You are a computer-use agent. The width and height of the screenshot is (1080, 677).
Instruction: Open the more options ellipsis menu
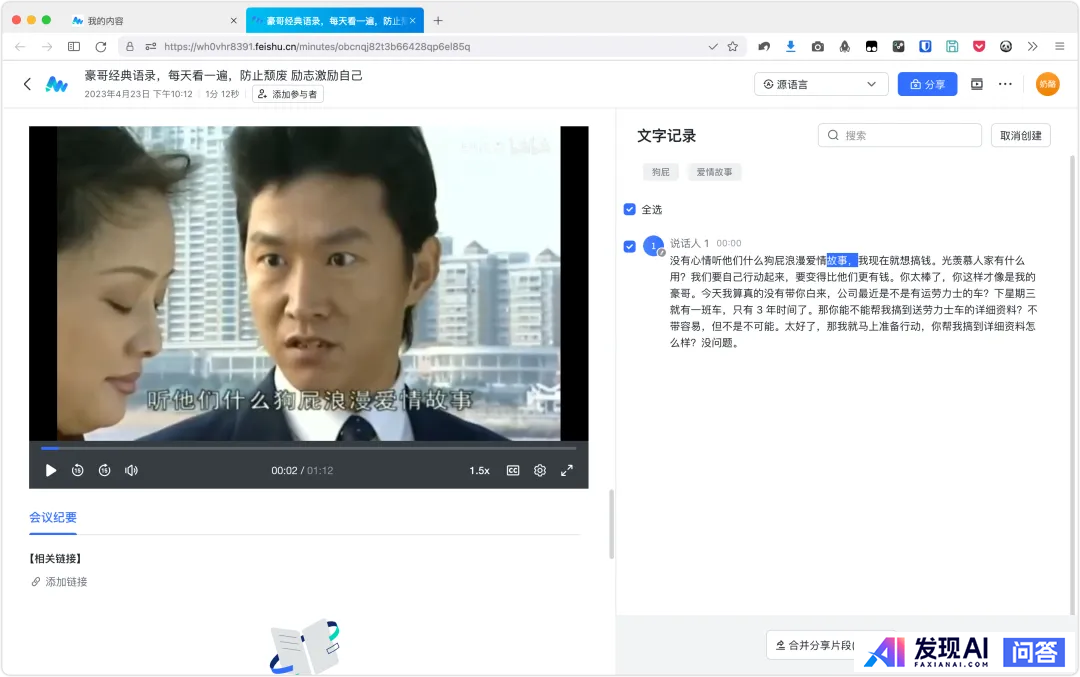click(1005, 84)
